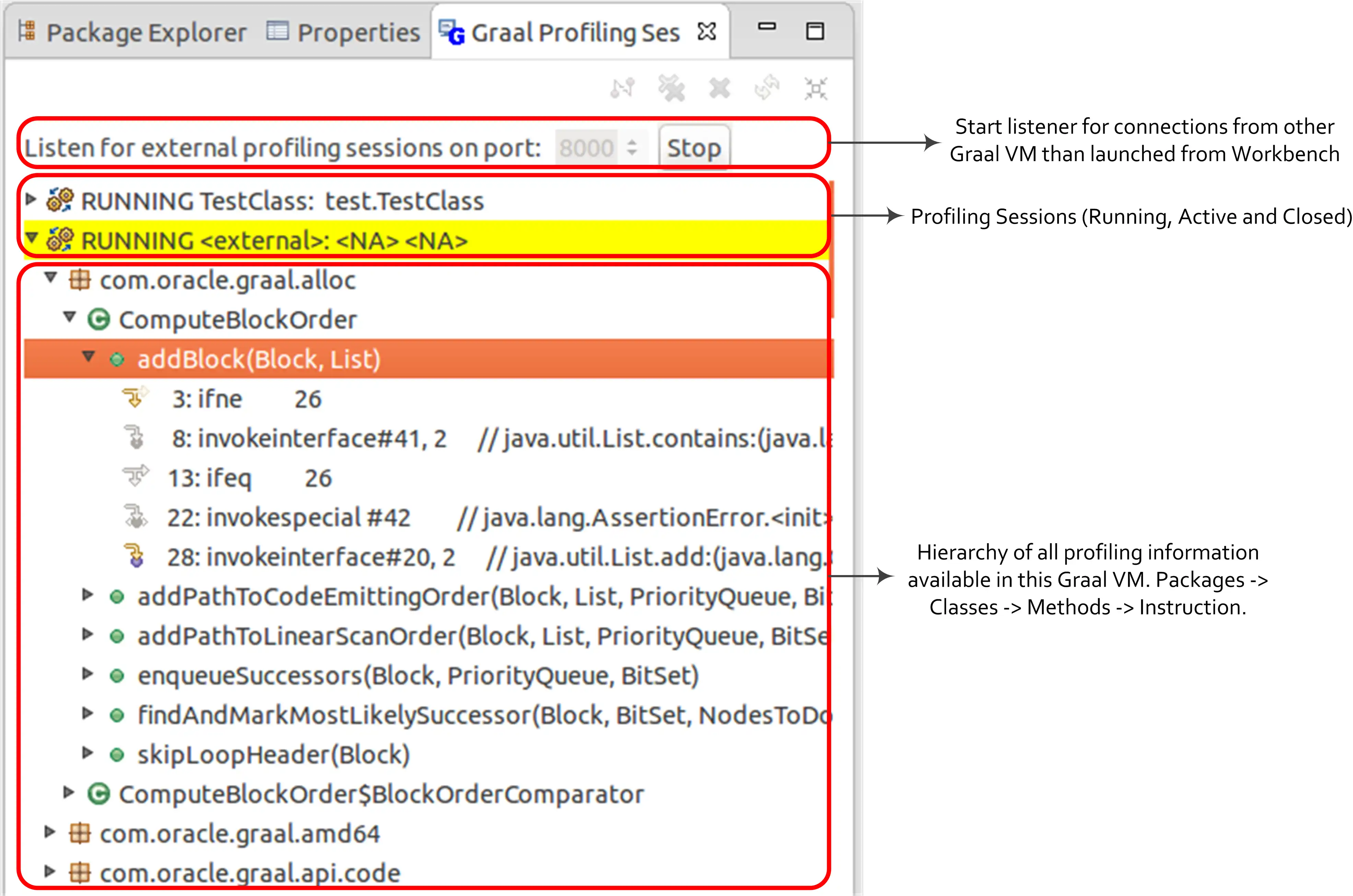Select enqueueSuccessors(Block, PriorityQueue, BitSet) label

(418, 676)
